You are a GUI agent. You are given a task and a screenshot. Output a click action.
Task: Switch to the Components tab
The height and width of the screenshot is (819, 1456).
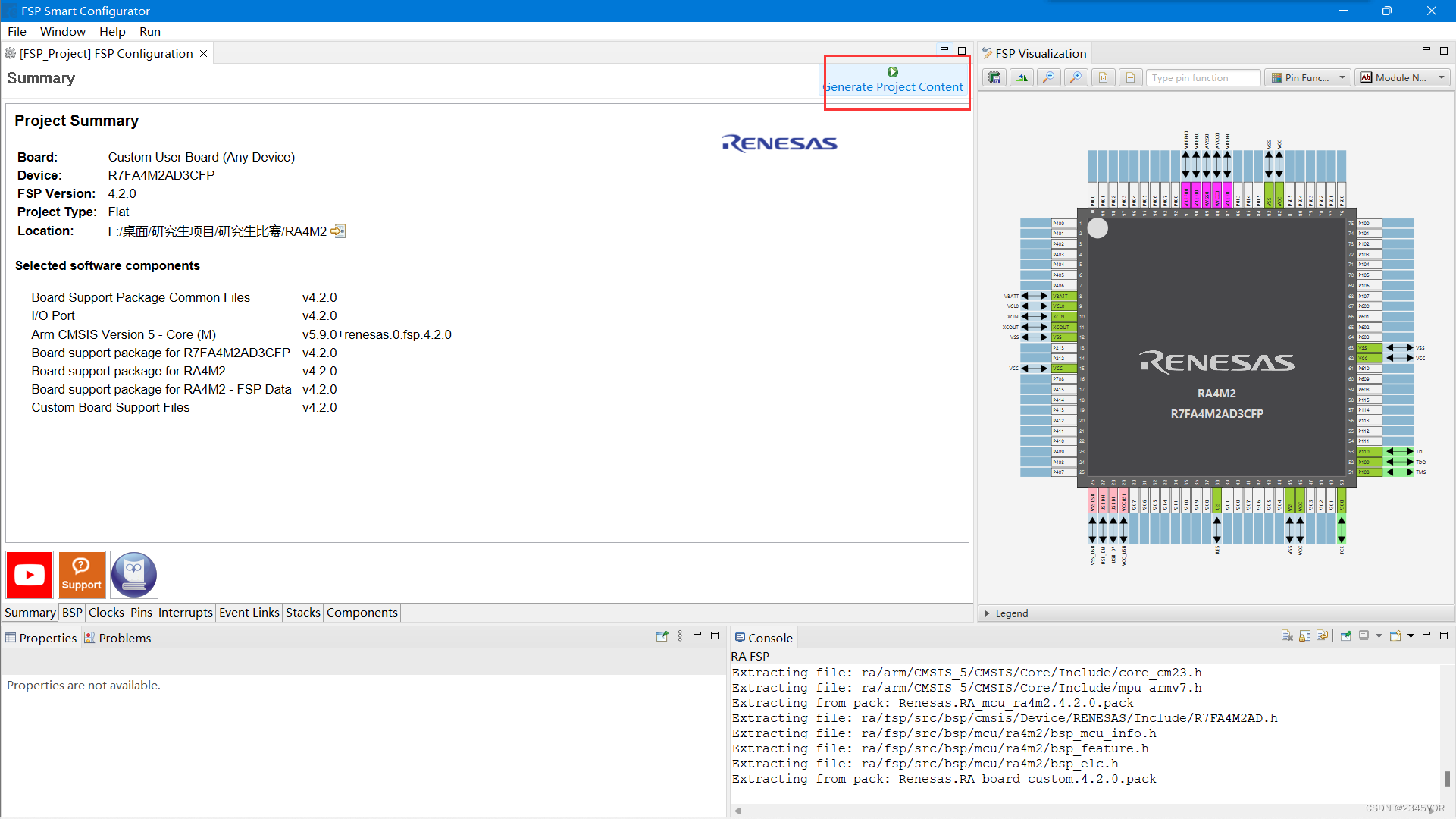point(362,612)
